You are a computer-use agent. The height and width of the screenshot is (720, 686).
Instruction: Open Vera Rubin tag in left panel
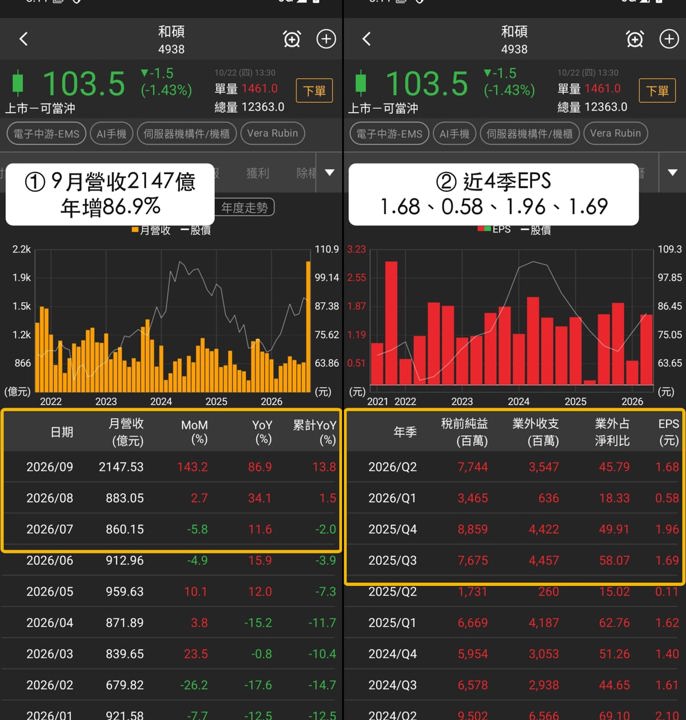(x=273, y=134)
